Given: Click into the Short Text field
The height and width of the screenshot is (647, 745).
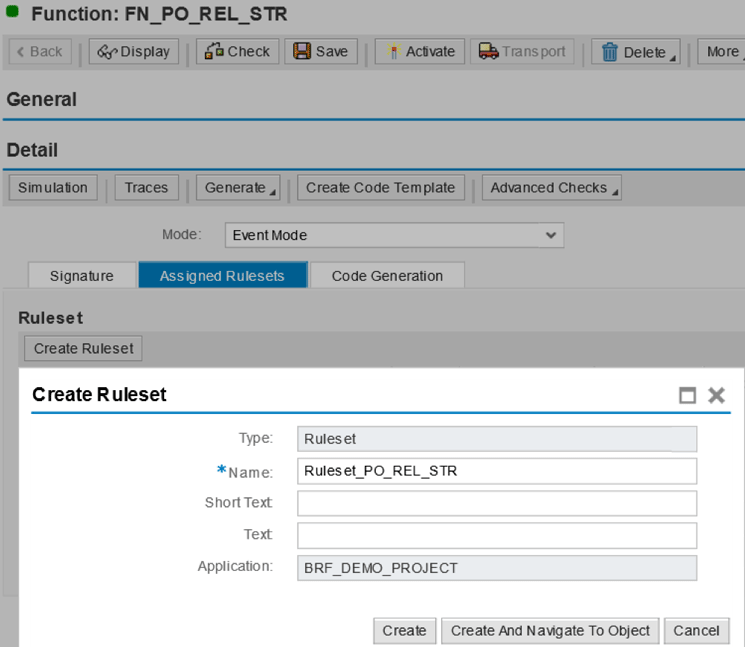Looking at the screenshot, I should click(x=497, y=503).
